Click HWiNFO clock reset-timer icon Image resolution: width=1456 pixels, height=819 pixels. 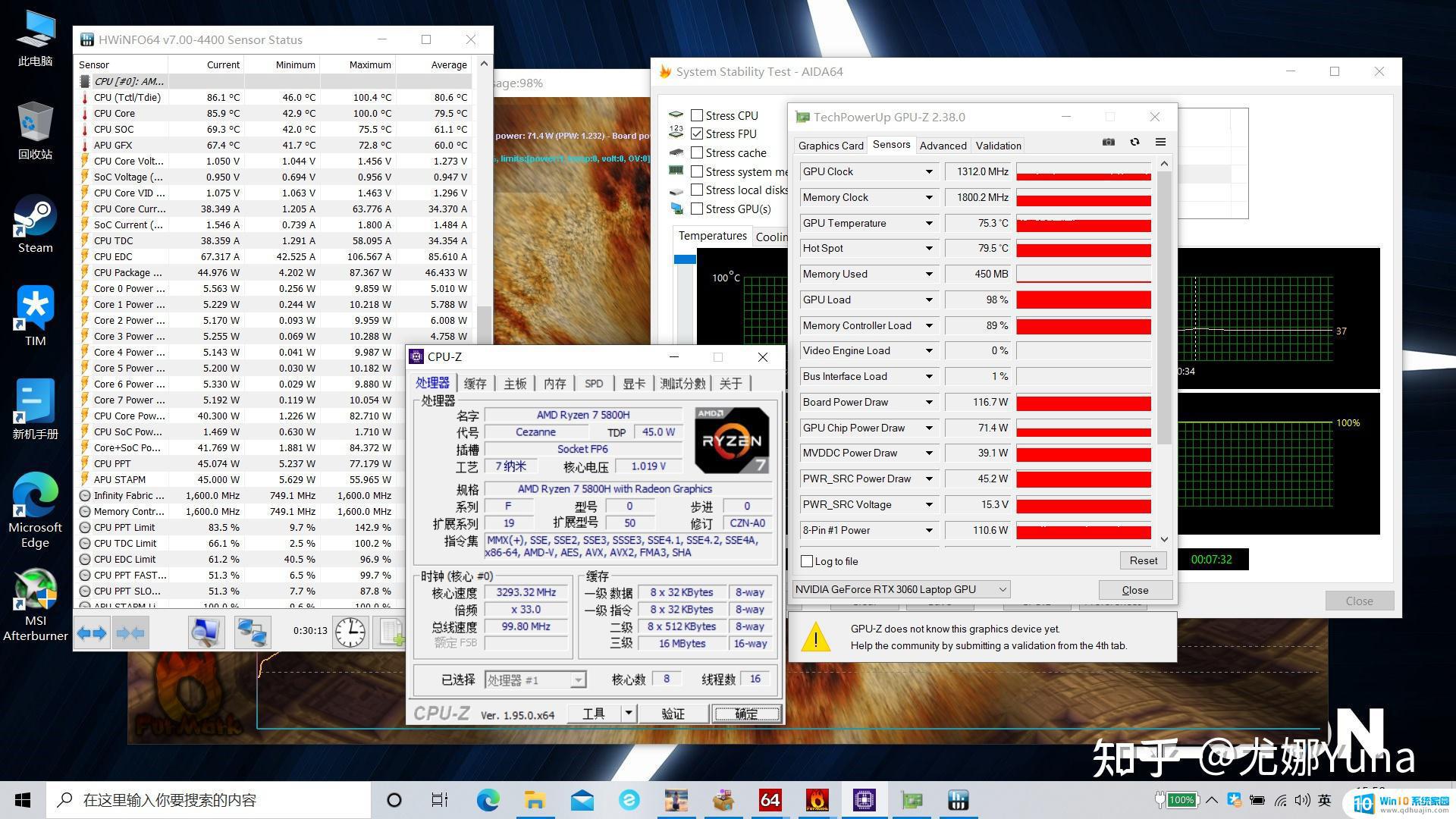coord(350,632)
